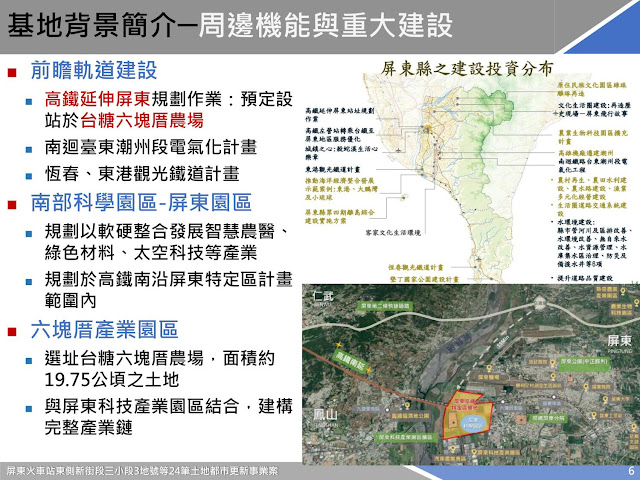Click the red text 台糖六塊厝農場

coord(142,120)
